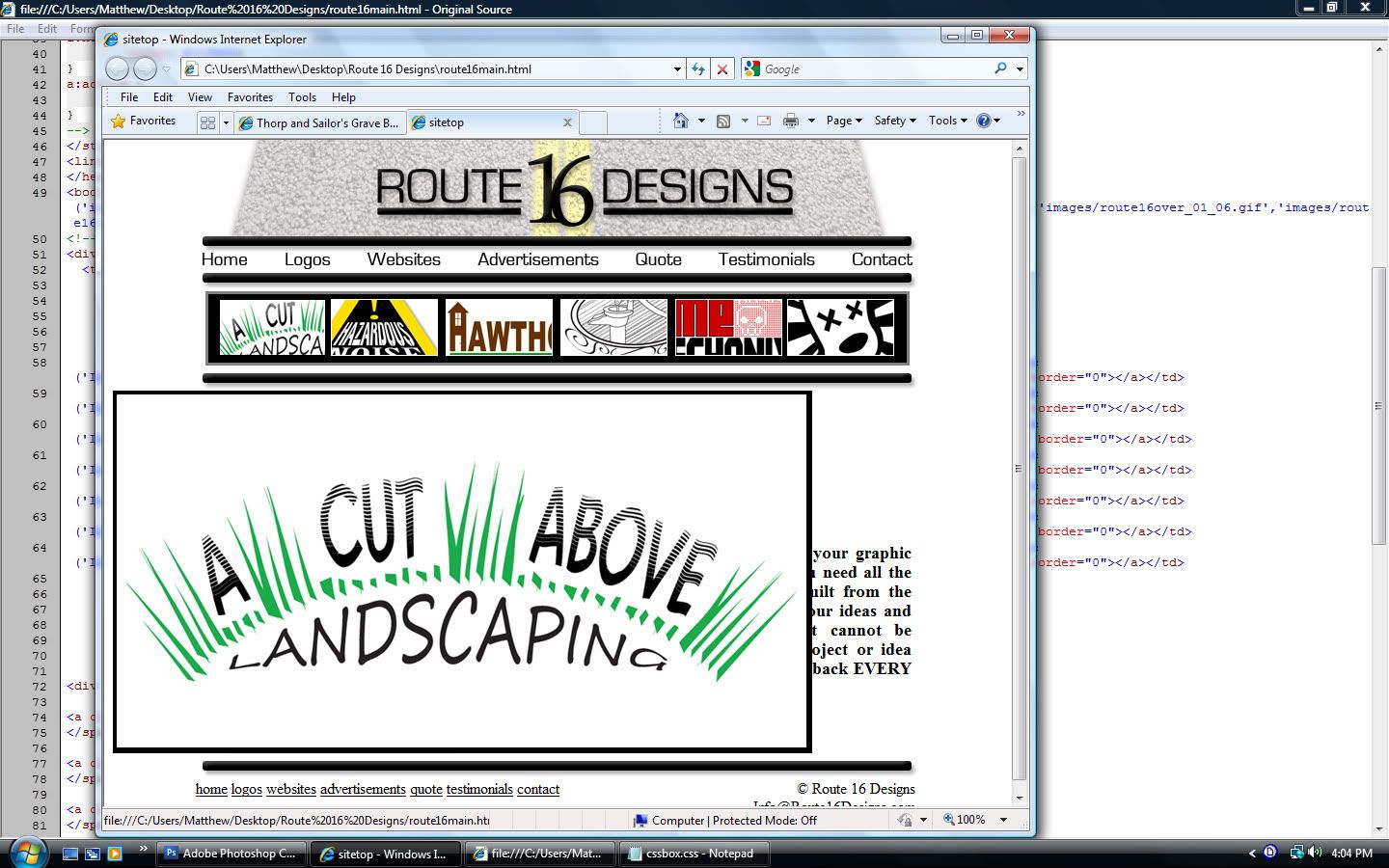Open the Help menu in Internet Explorer
1389x868 pixels.
click(x=343, y=97)
